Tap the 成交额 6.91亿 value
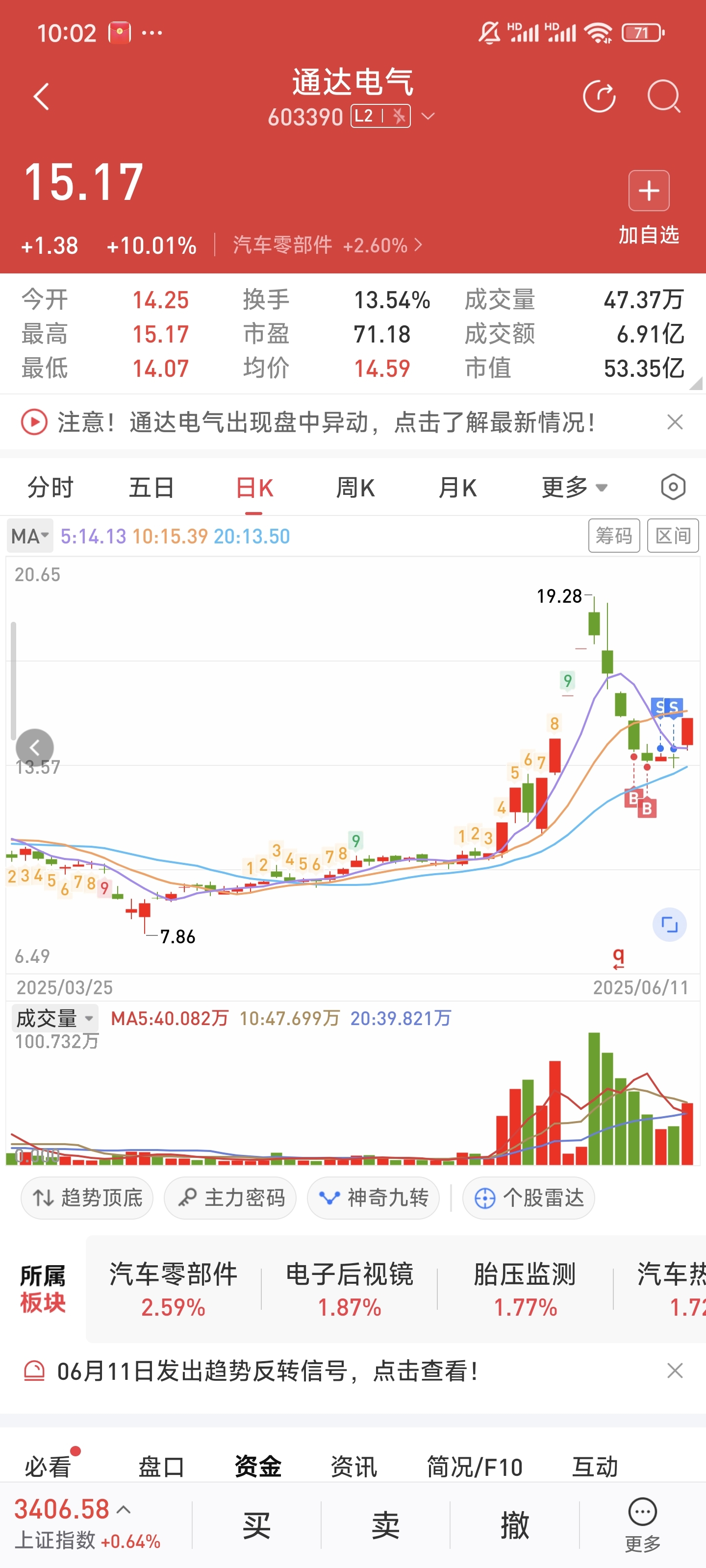The image size is (706, 1568). tap(650, 334)
